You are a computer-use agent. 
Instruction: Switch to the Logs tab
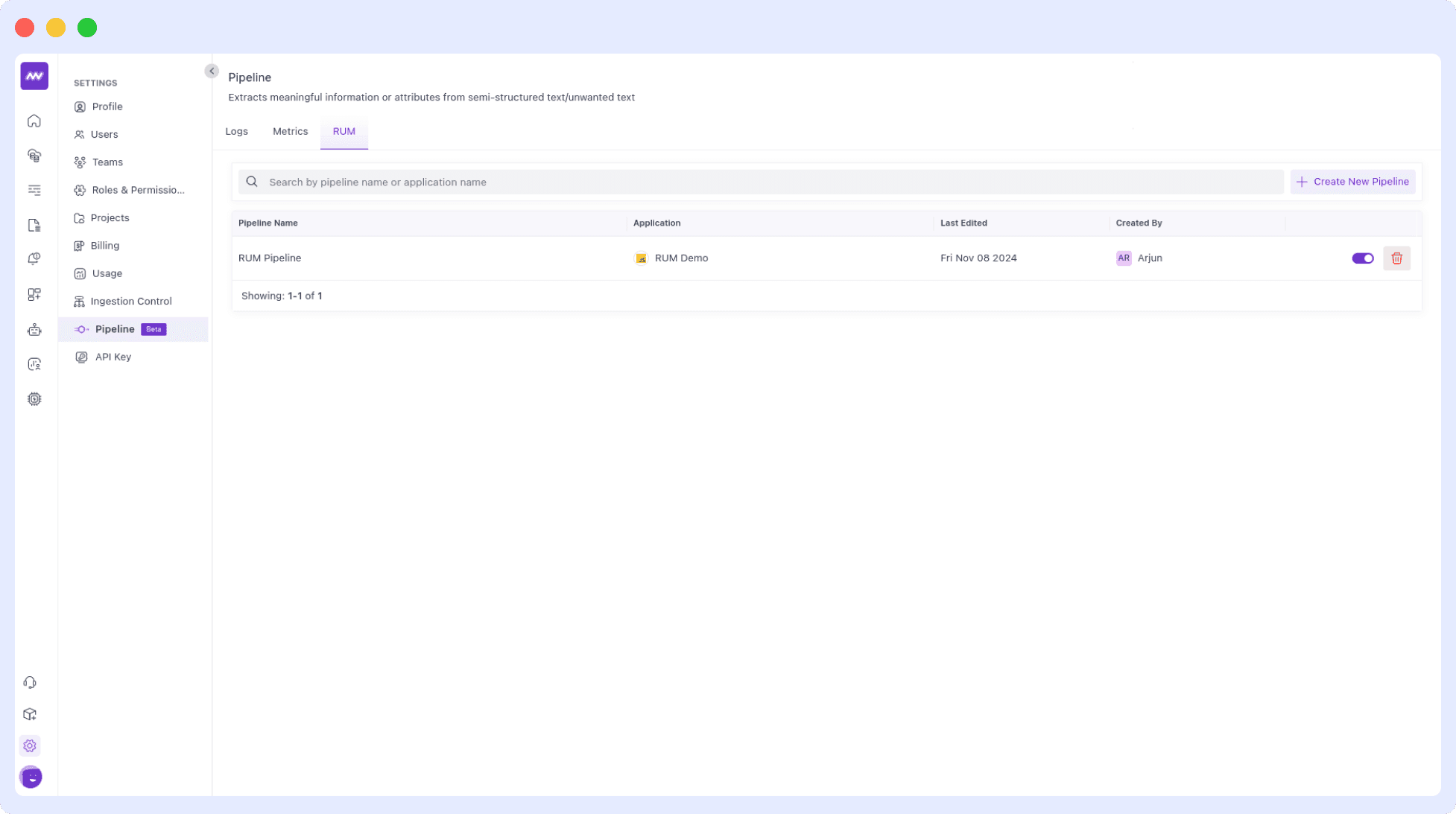pos(236,131)
